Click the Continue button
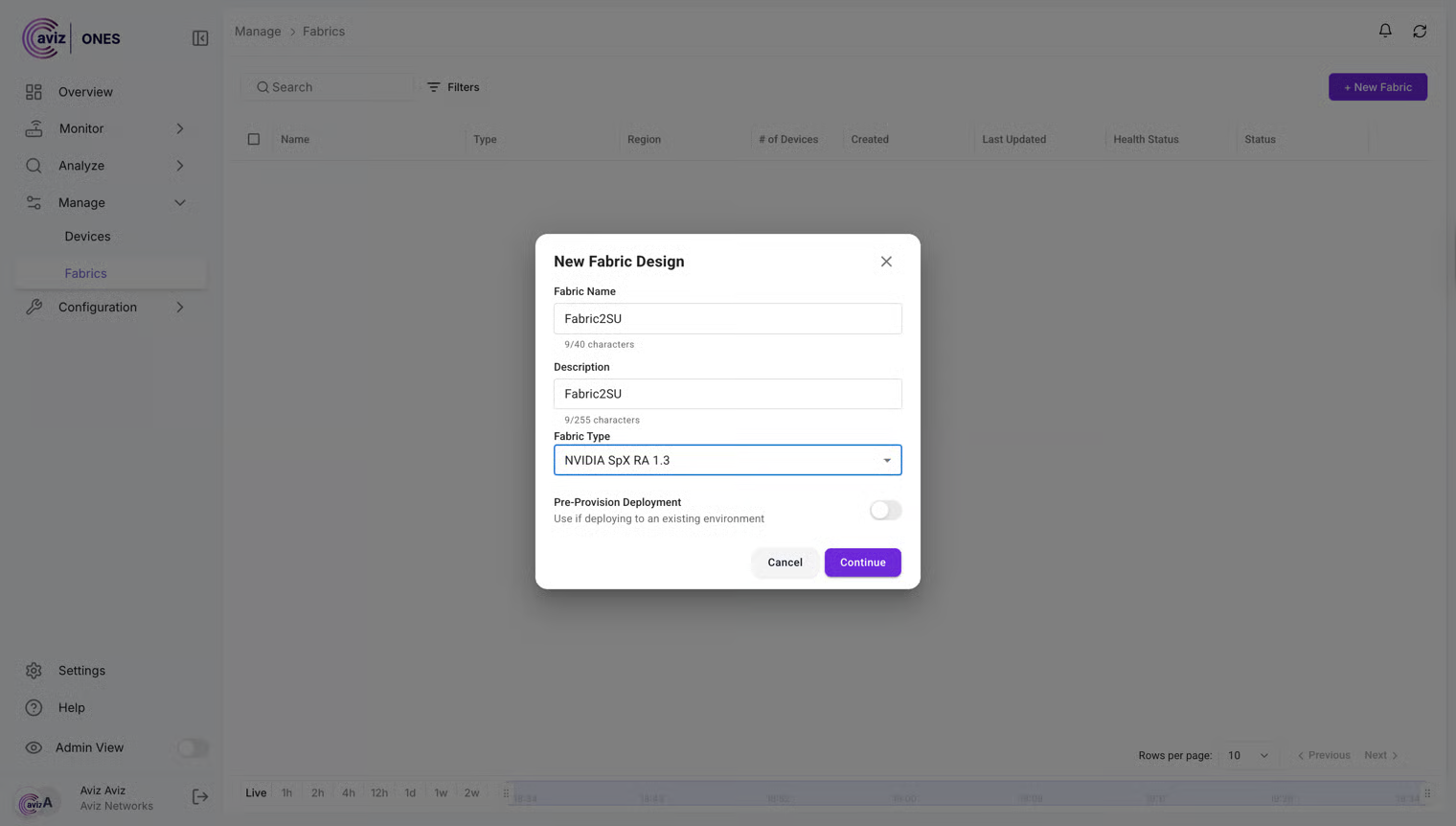Viewport: 1456px width, 826px height. point(862,562)
